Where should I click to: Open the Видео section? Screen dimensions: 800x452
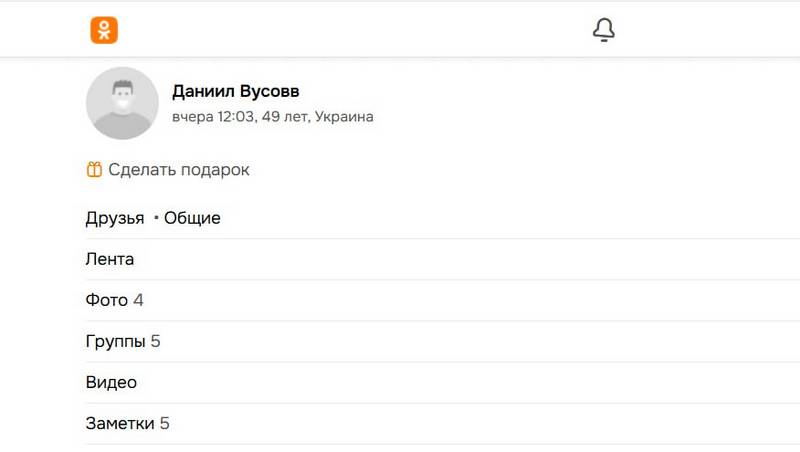111,382
